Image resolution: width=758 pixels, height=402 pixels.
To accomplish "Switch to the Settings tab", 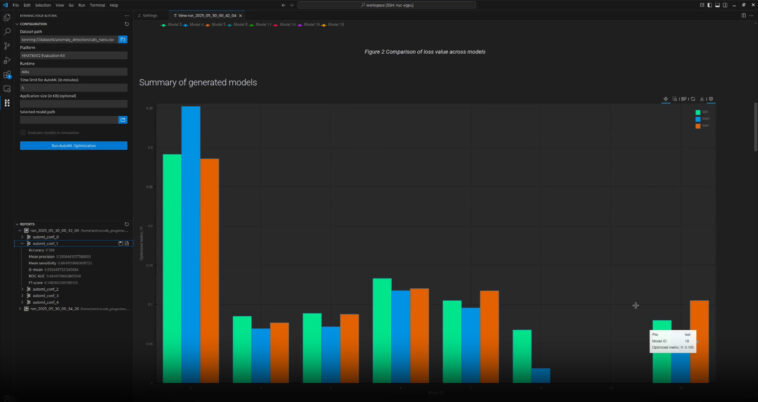I will point(149,16).
